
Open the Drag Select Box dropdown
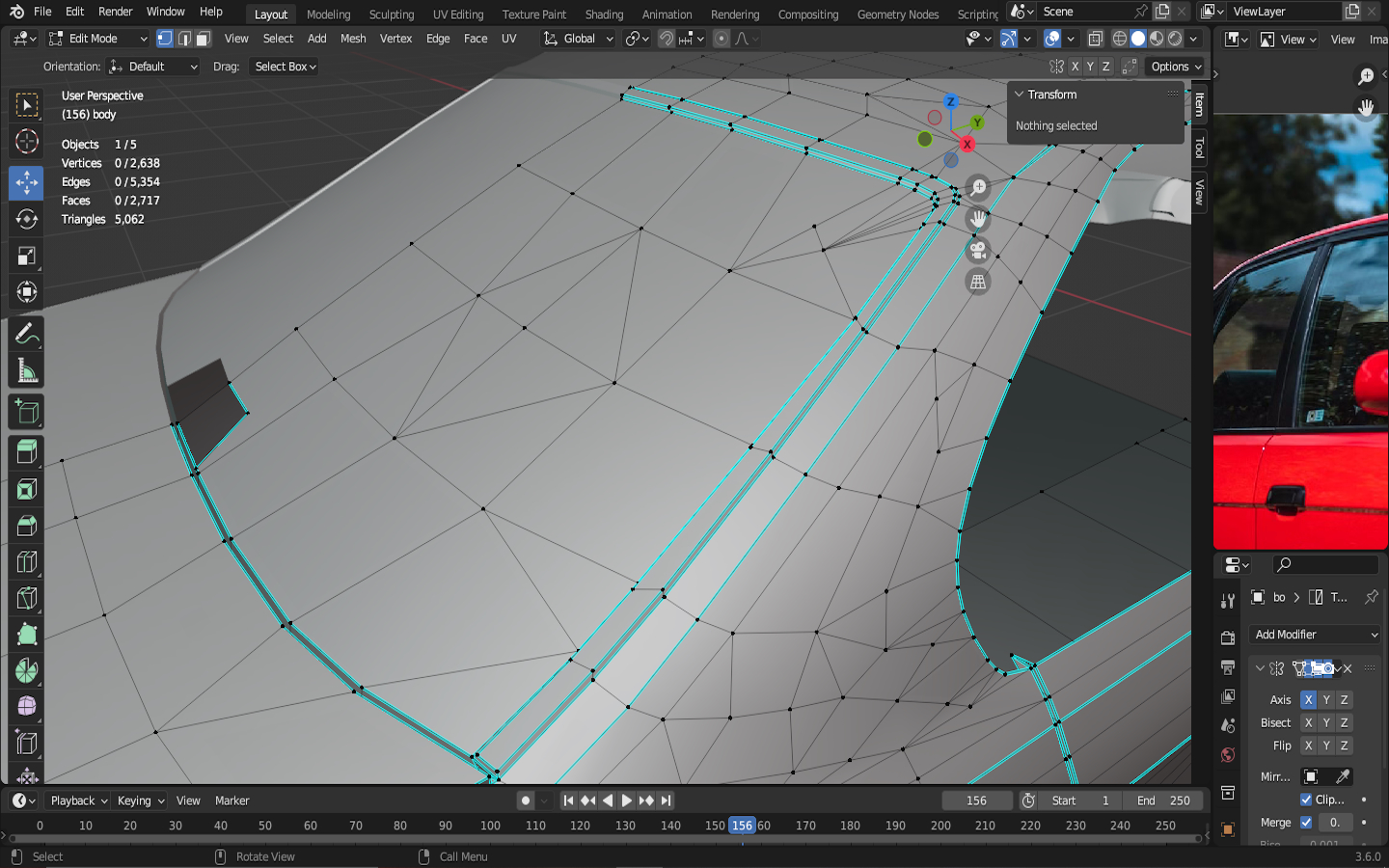tap(285, 67)
